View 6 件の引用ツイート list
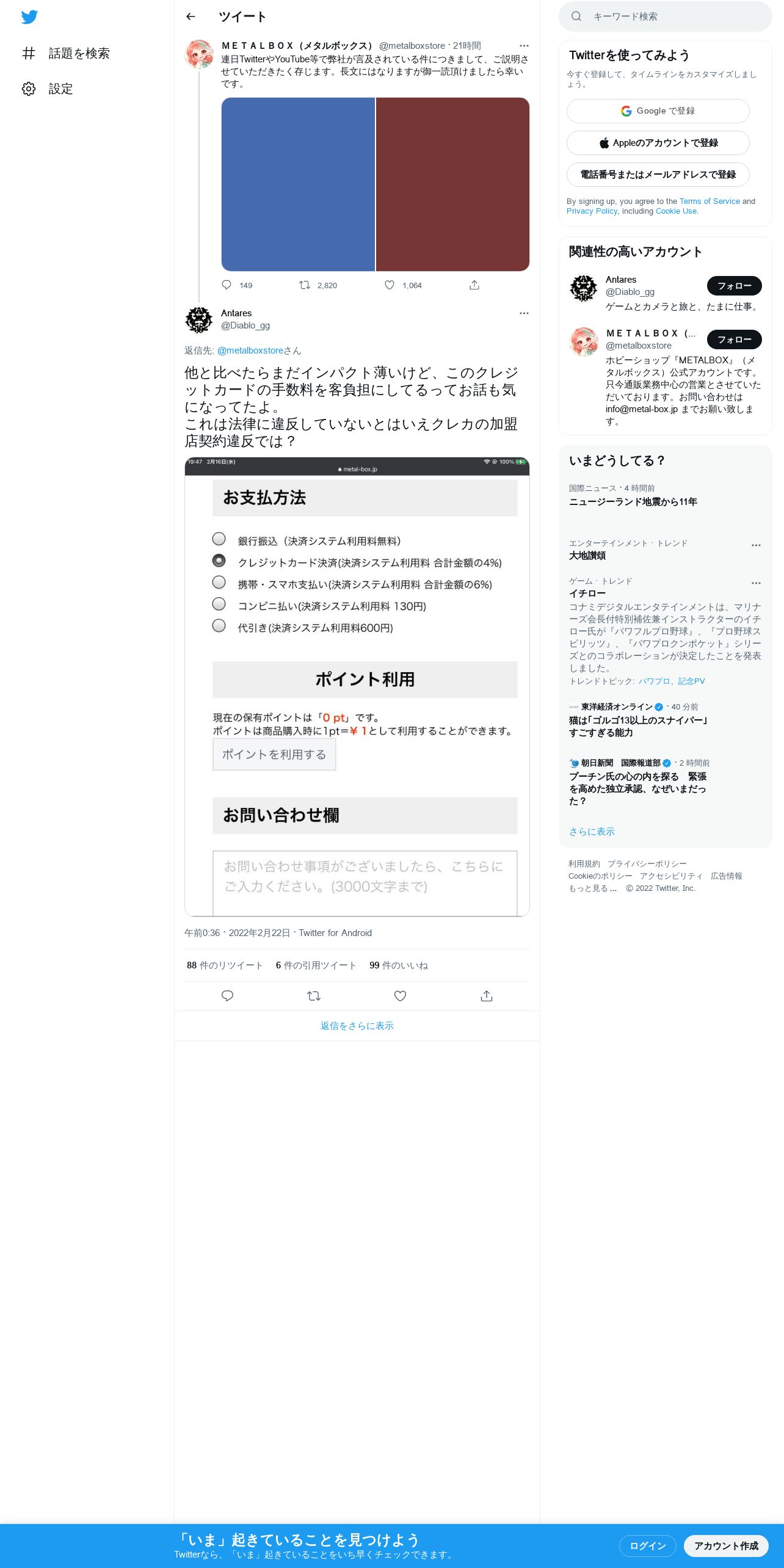Viewport: 784px width, 1568px height. [x=316, y=965]
